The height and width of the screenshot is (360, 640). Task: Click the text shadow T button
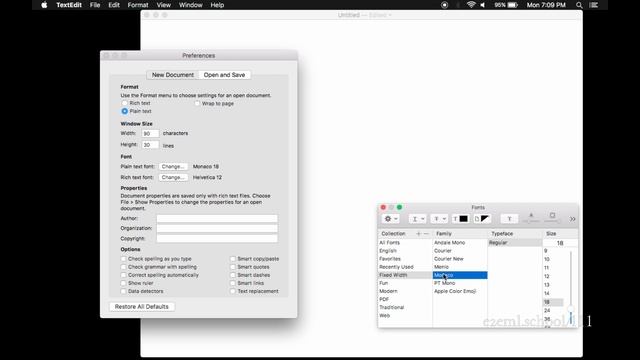click(509, 219)
